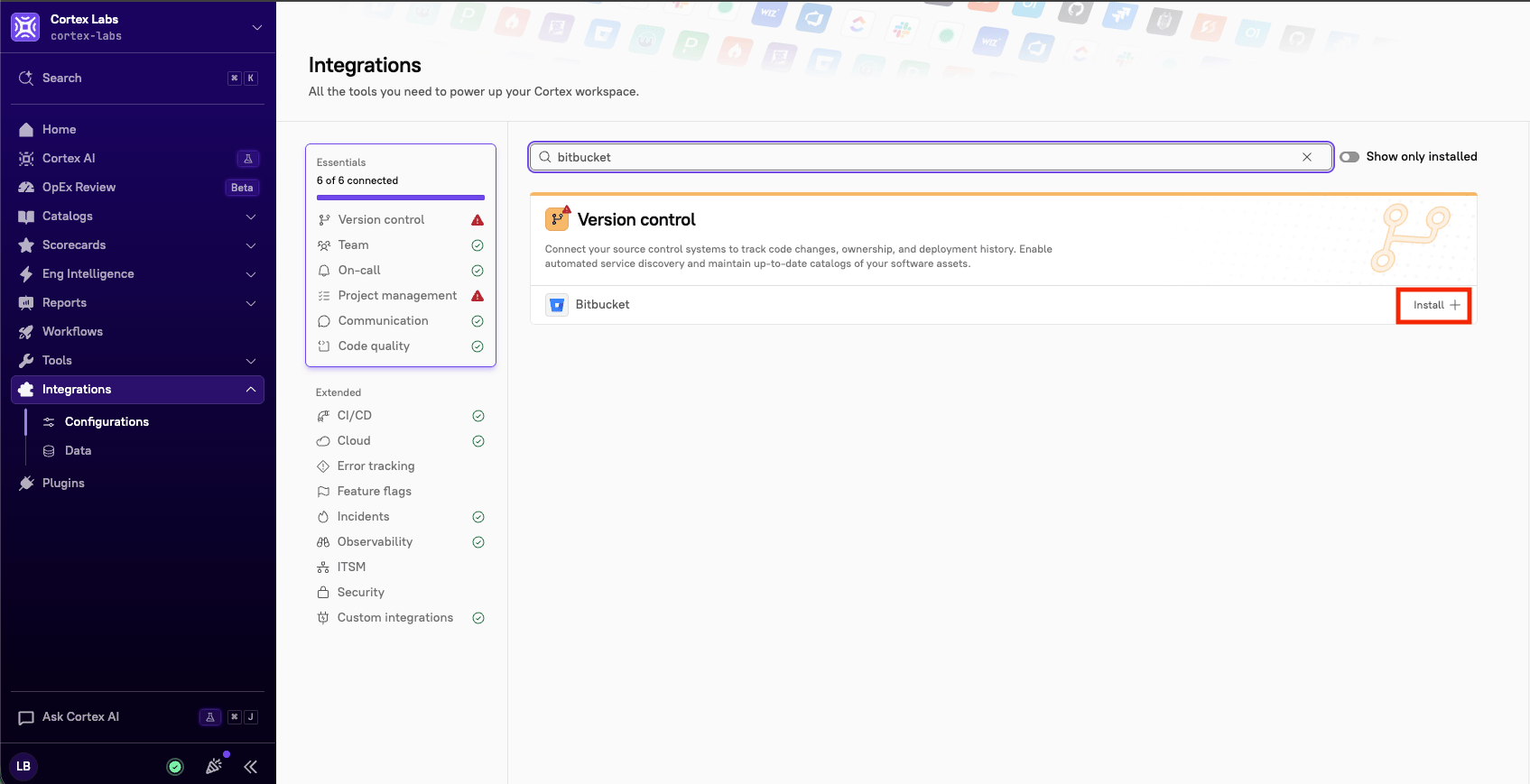Click the Cortex AI beaker badge
Screen dimensions: 1530x784
[x=248, y=159]
